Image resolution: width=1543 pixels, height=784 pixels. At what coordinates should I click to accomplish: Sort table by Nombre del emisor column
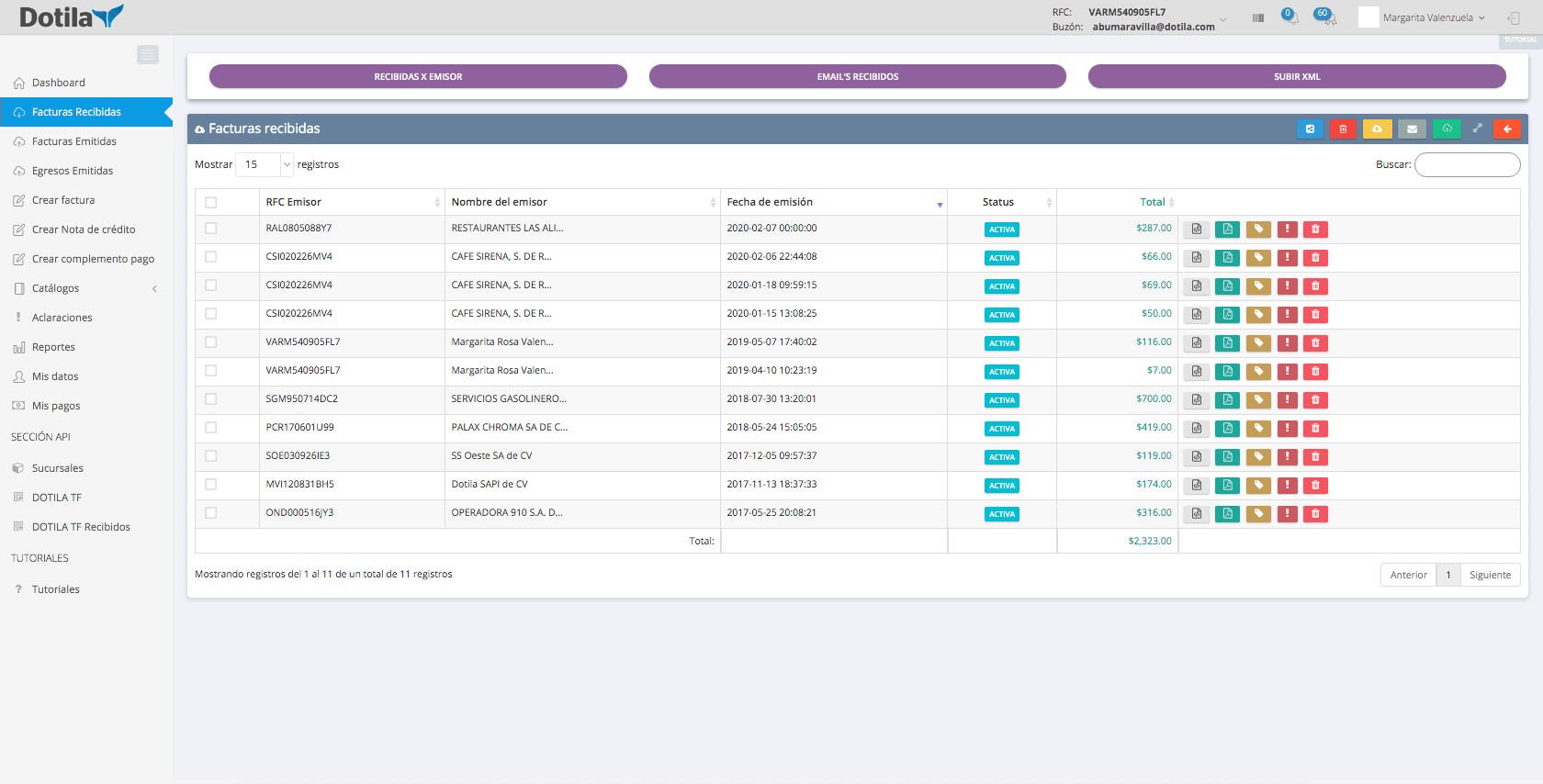tap(582, 202)
